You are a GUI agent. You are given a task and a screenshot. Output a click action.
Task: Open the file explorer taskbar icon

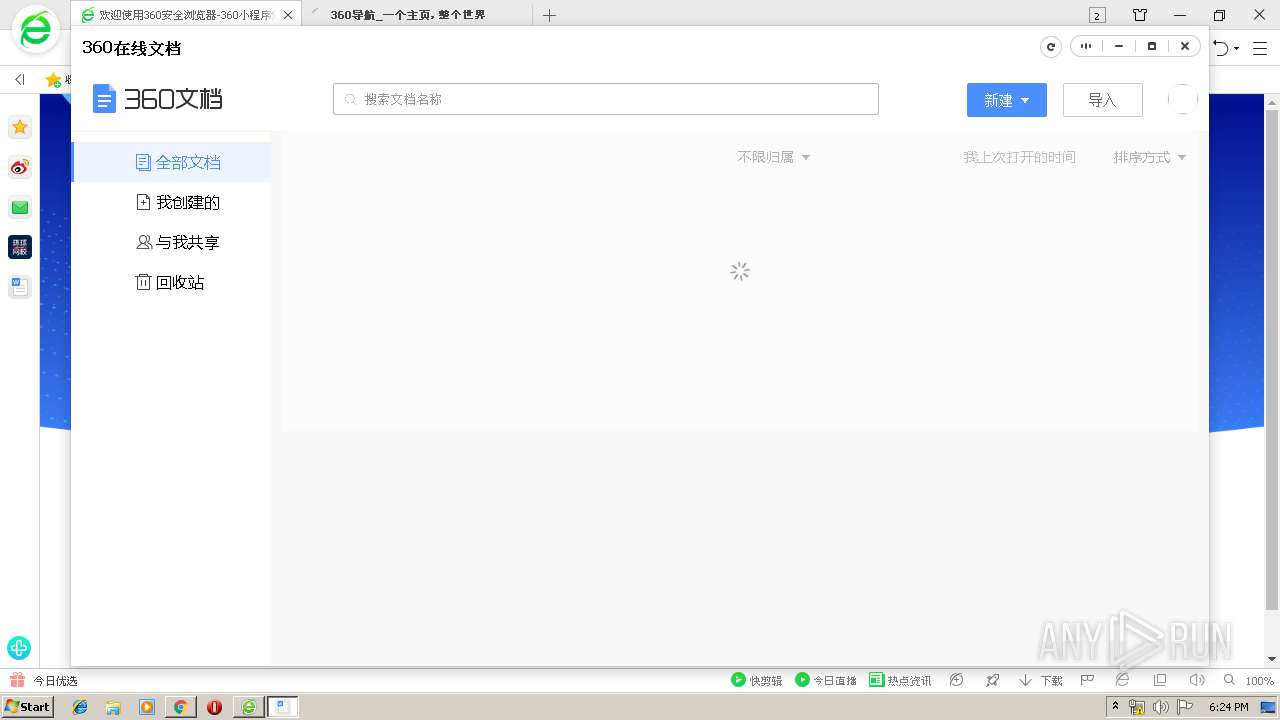tap(113, 707)
